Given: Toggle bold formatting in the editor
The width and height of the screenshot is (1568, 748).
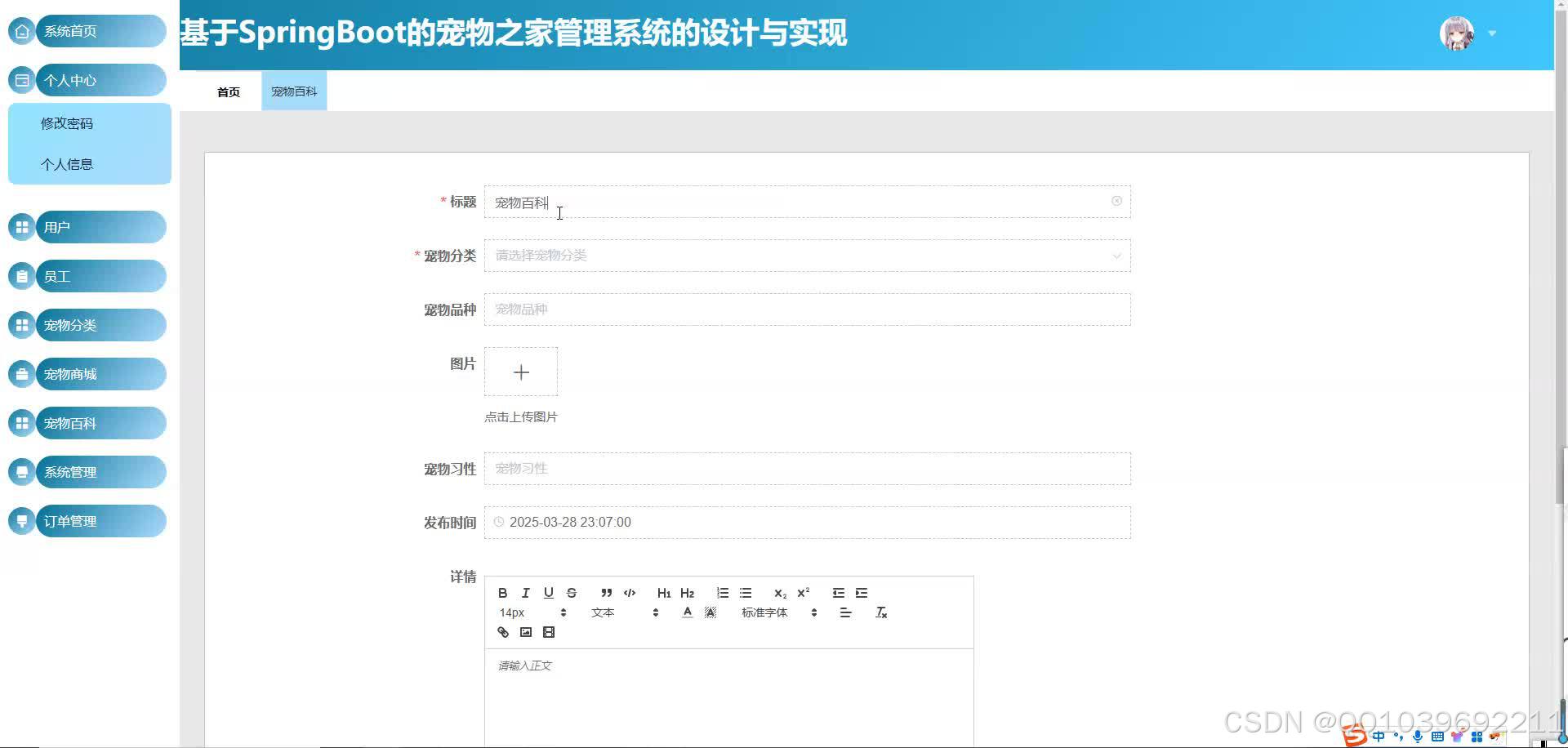Looking at the screenshot, I should coord(502,593).
